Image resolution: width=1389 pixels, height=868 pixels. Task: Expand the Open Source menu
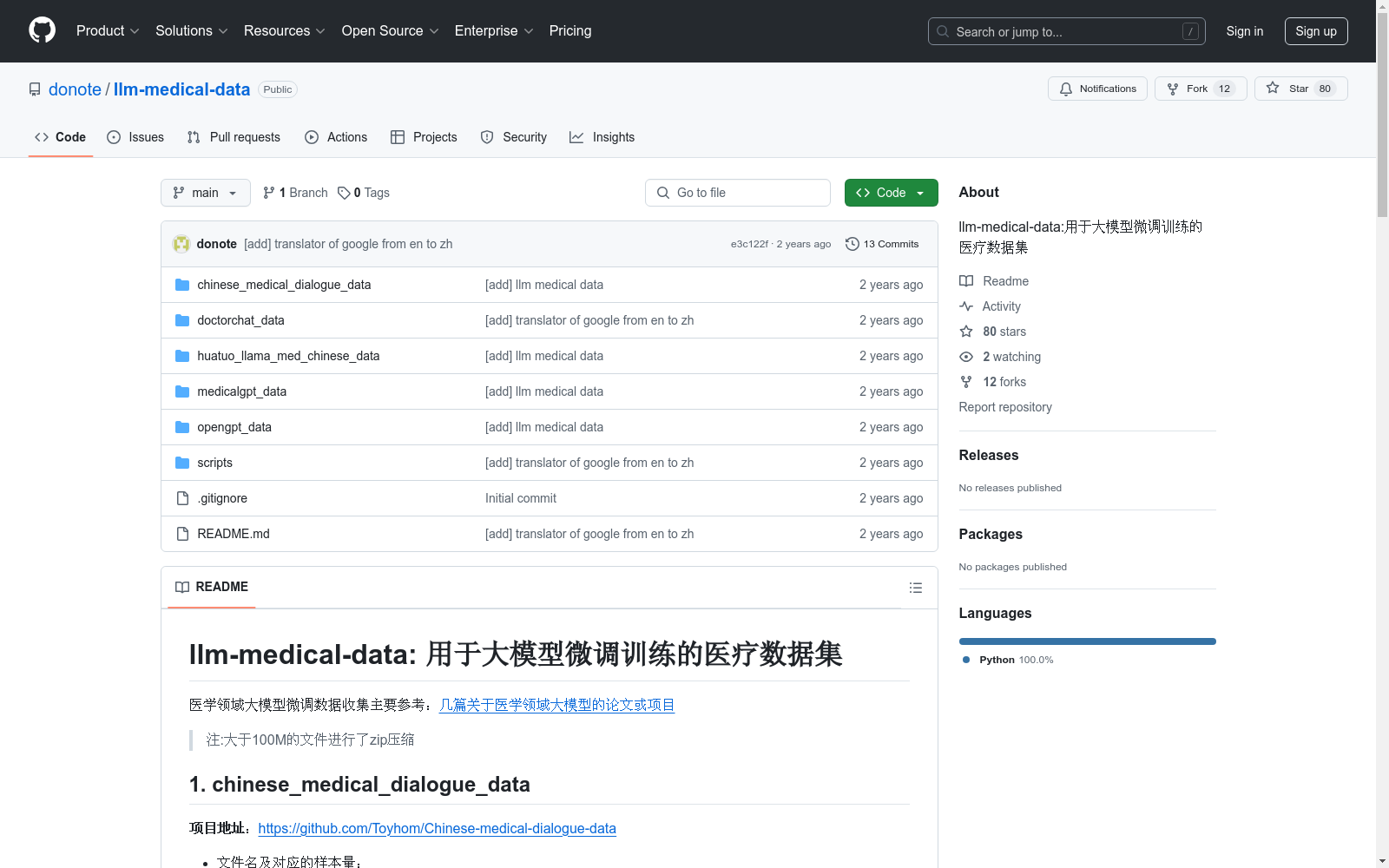coord(390,30)
